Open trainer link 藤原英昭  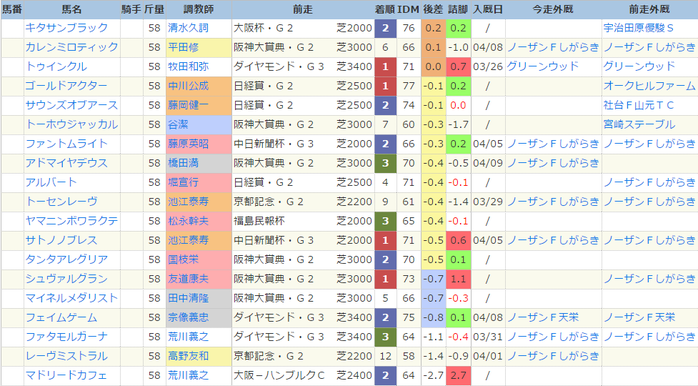tap(188, 144)
